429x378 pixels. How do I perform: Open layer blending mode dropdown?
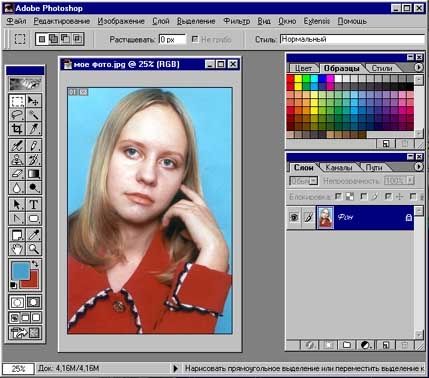pyautogui.click(x=303, y=181)
